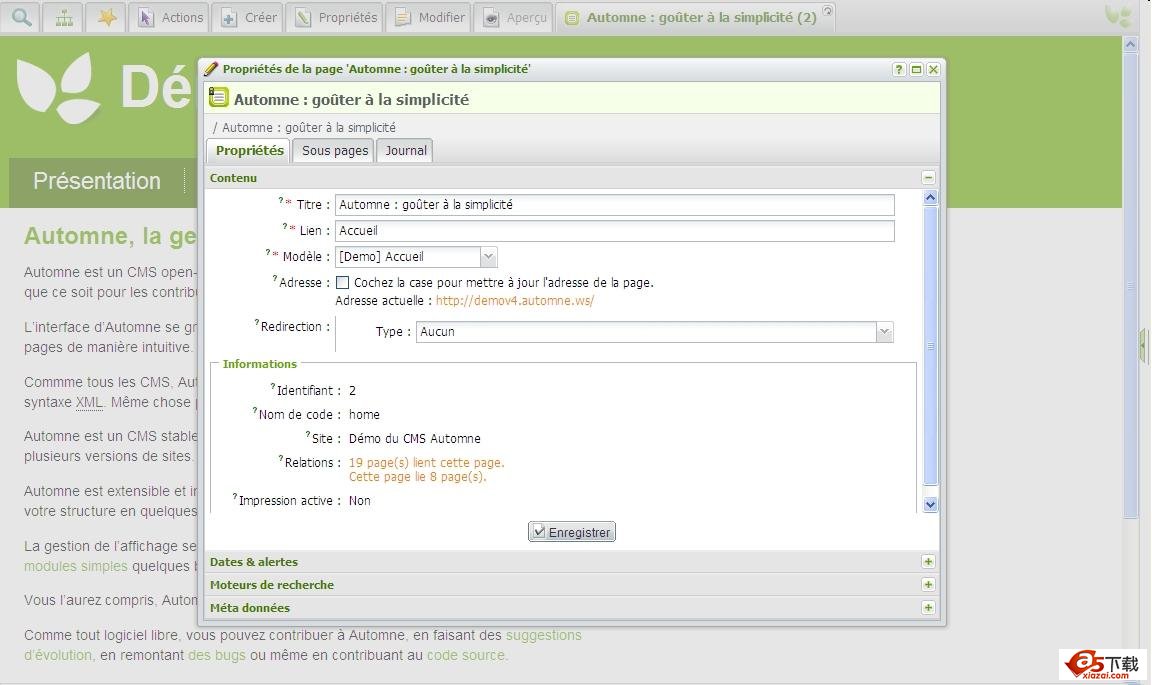Viewport: 1152px width, 685px height.
Task: Switch to the Sous pages tab
Action: (x=334, y=151)
